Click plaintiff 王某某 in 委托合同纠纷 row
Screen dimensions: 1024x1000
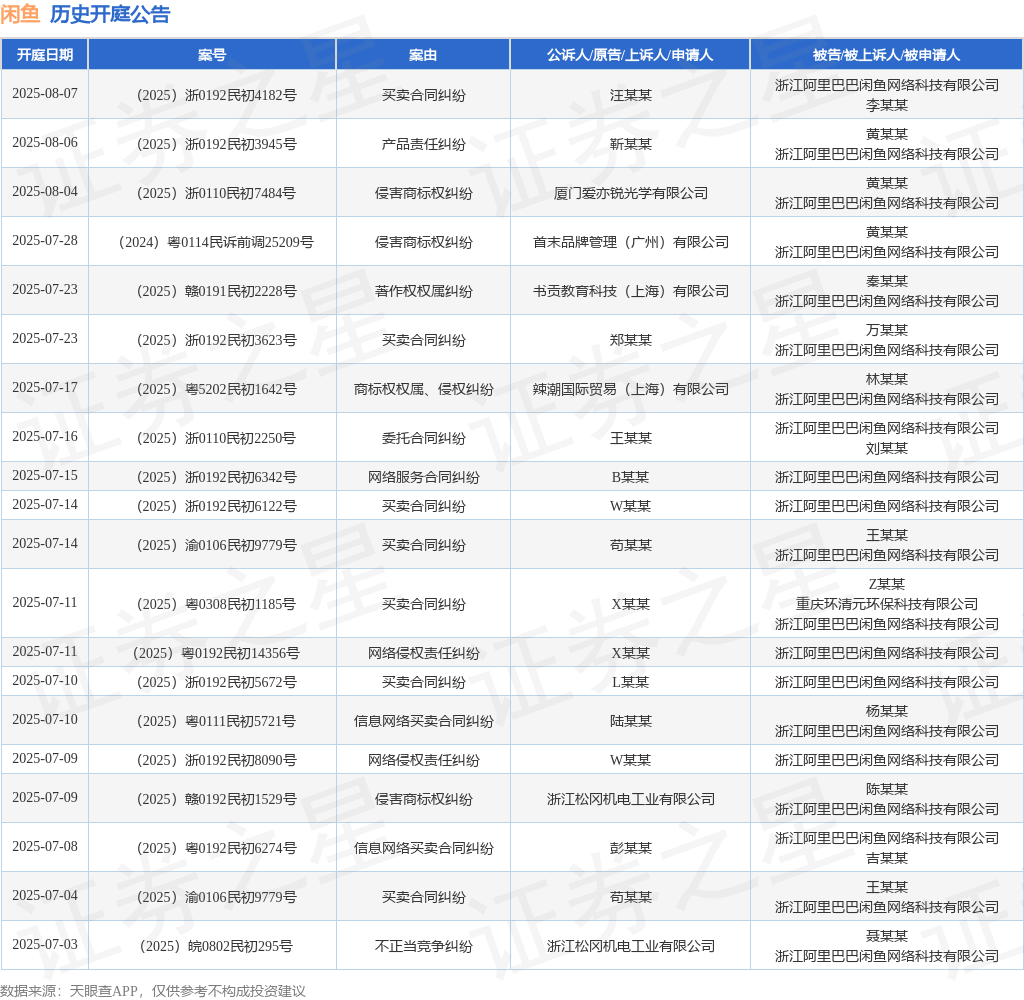click(x=631, y=438)
